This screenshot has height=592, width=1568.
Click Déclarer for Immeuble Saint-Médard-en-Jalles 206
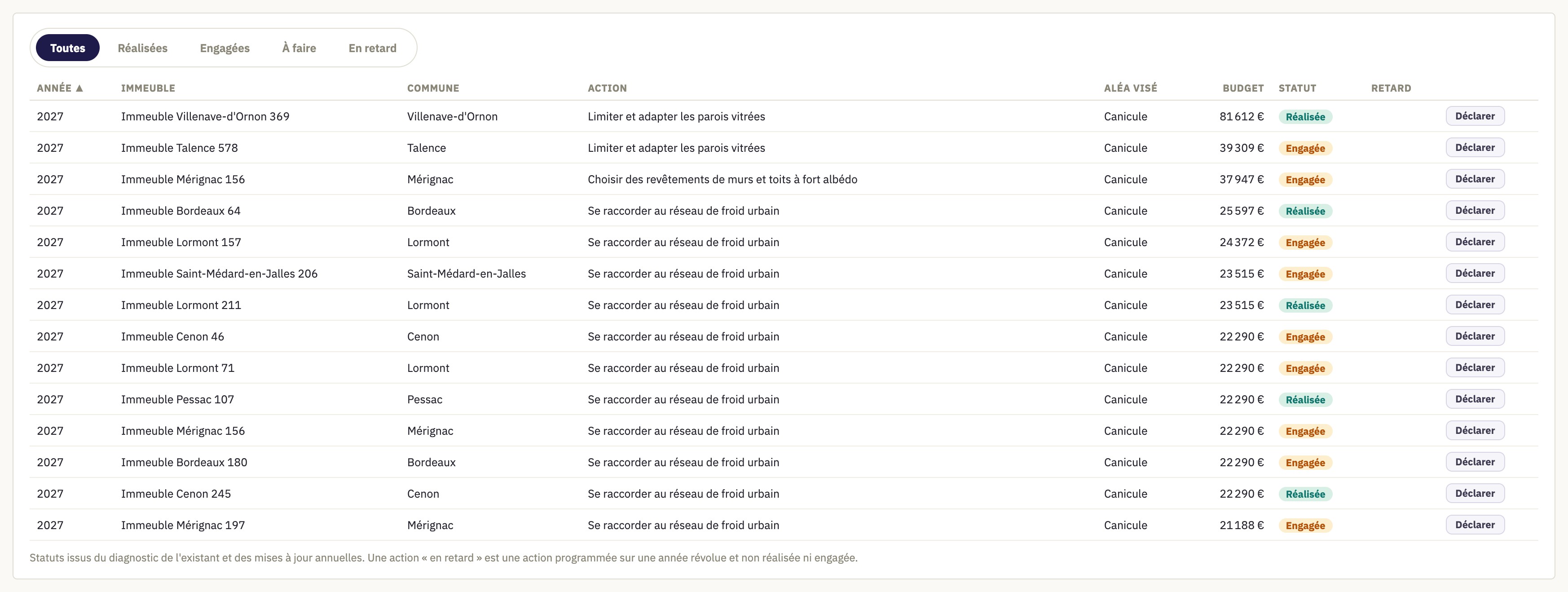(1475, 274)
